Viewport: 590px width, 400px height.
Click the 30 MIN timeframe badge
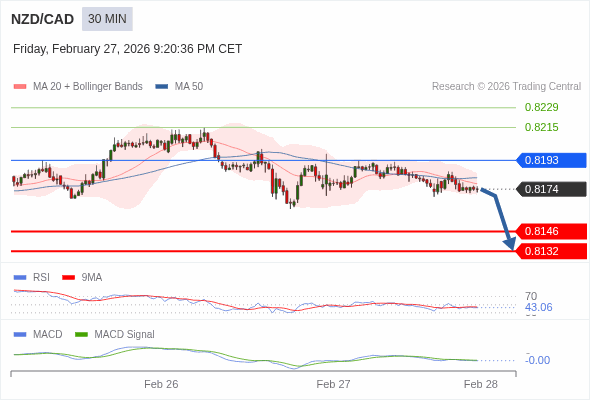107,19
